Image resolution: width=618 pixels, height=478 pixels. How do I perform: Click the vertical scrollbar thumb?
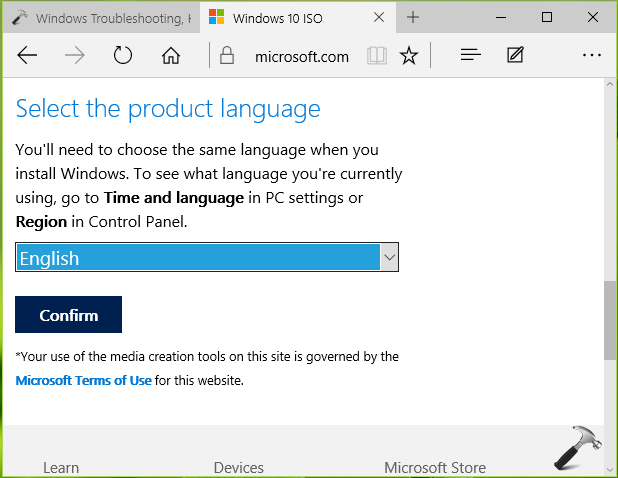click(610, 320)
